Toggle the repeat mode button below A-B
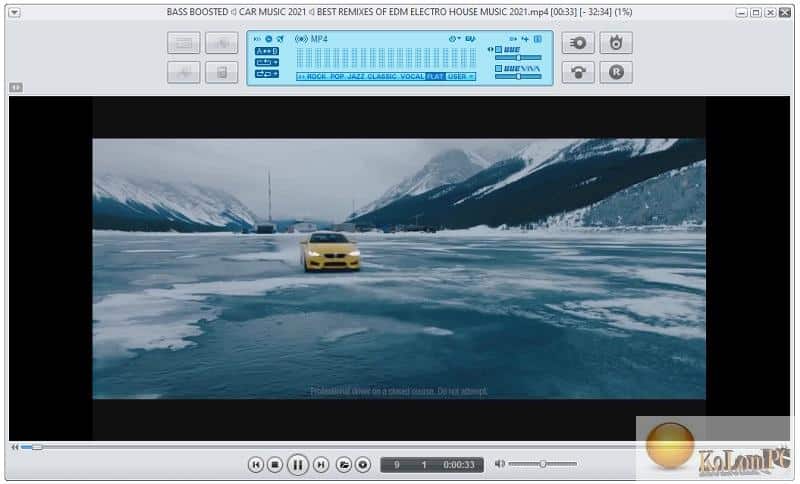The image size is (800, 484). point(267,62)
